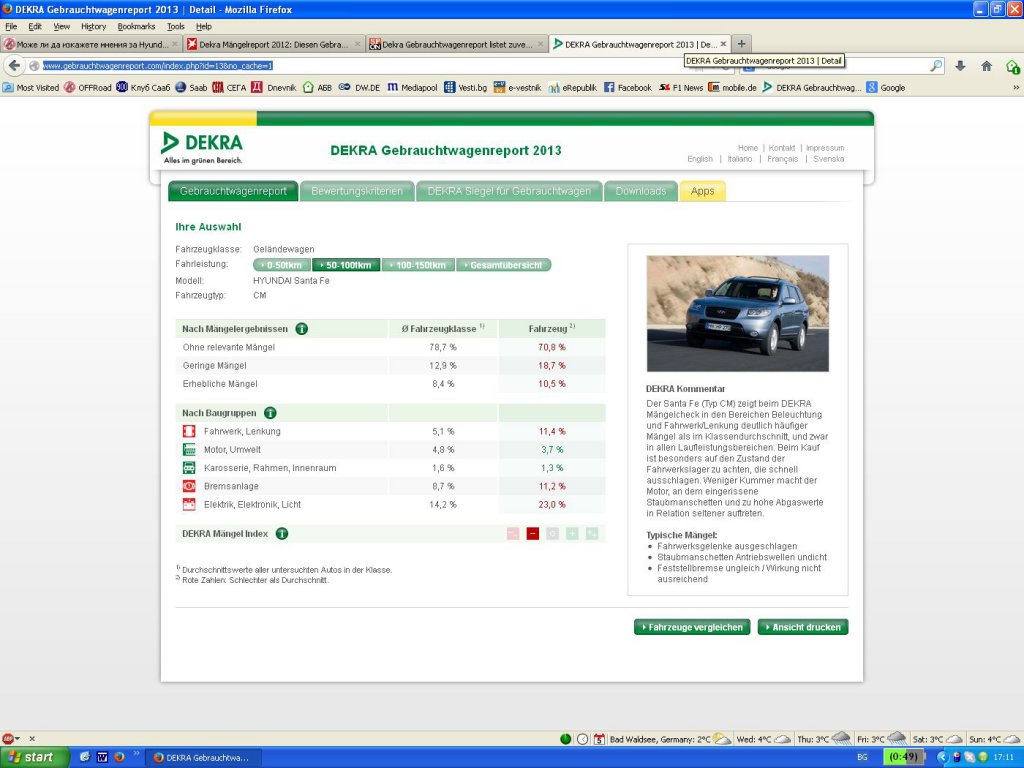The image size is (1024, 768).
Task: Click the Elektrik, Elektronik, Licht icon
Action: pyautogui.click(x=189, y=505)
